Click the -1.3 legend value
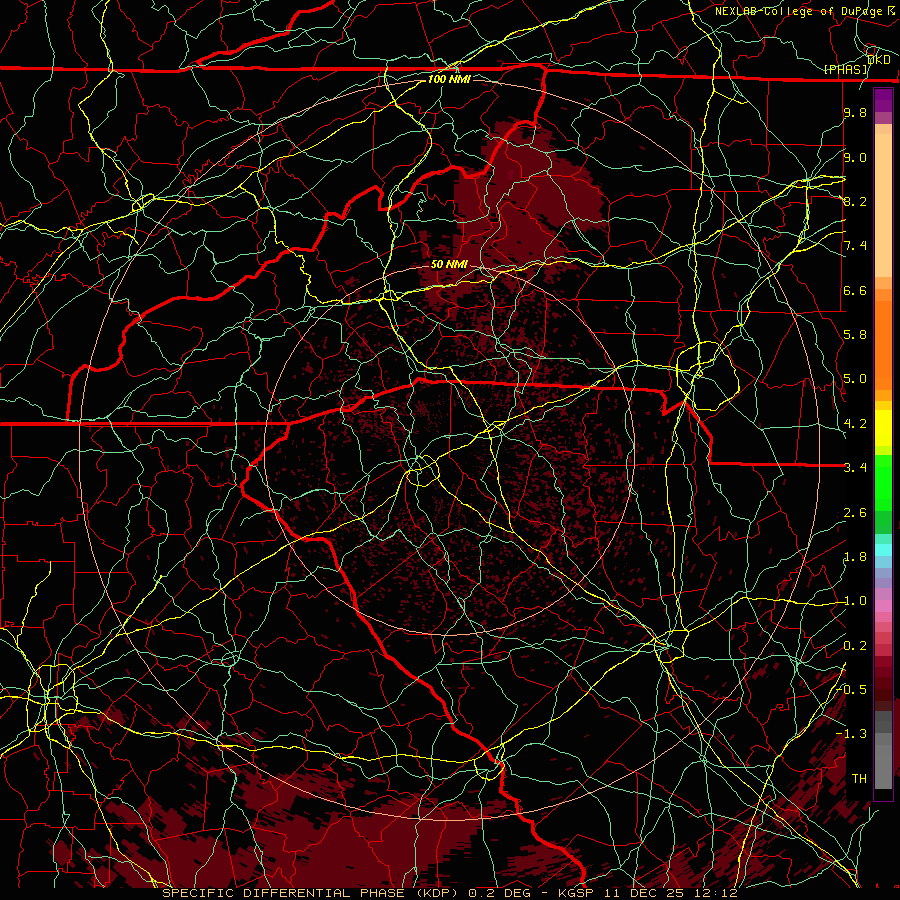This screenshot has height=900, width=900. point(852,734)
